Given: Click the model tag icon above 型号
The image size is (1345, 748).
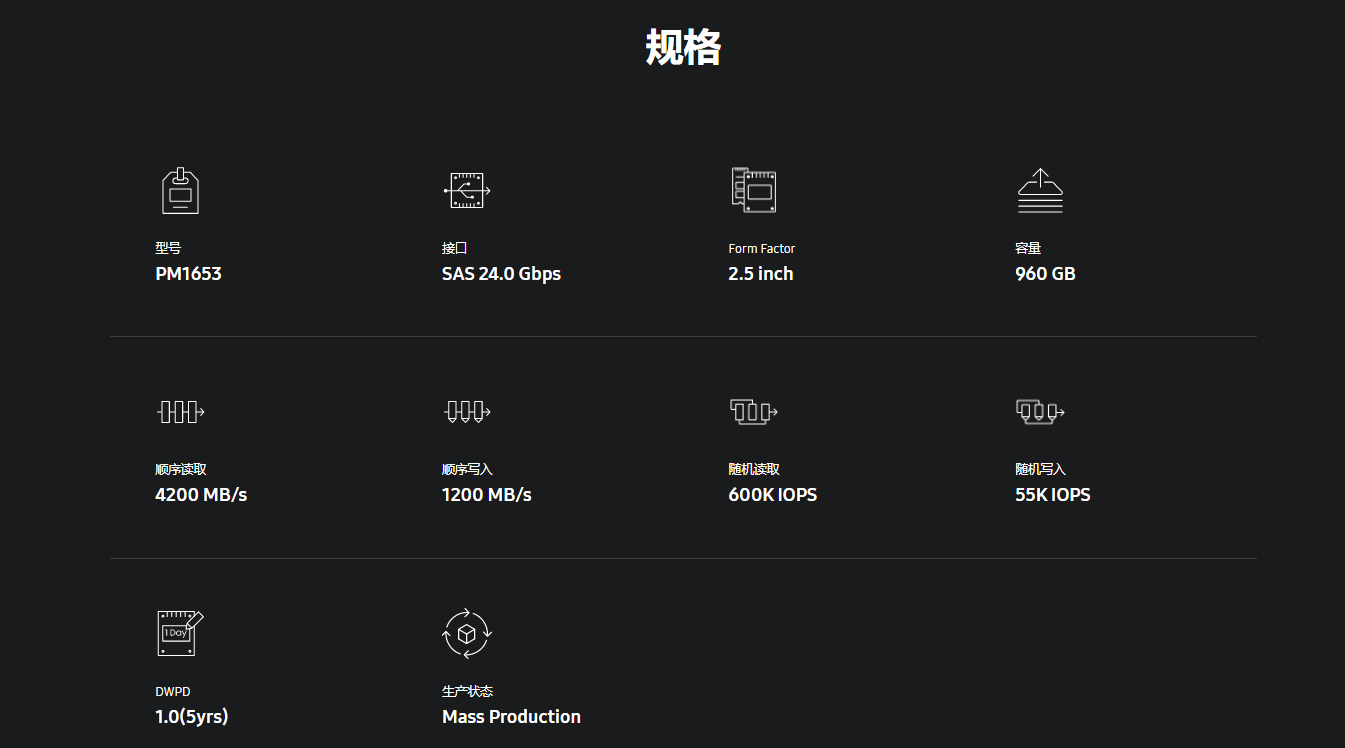Looking at the screenshot, I should coord(180,190).
